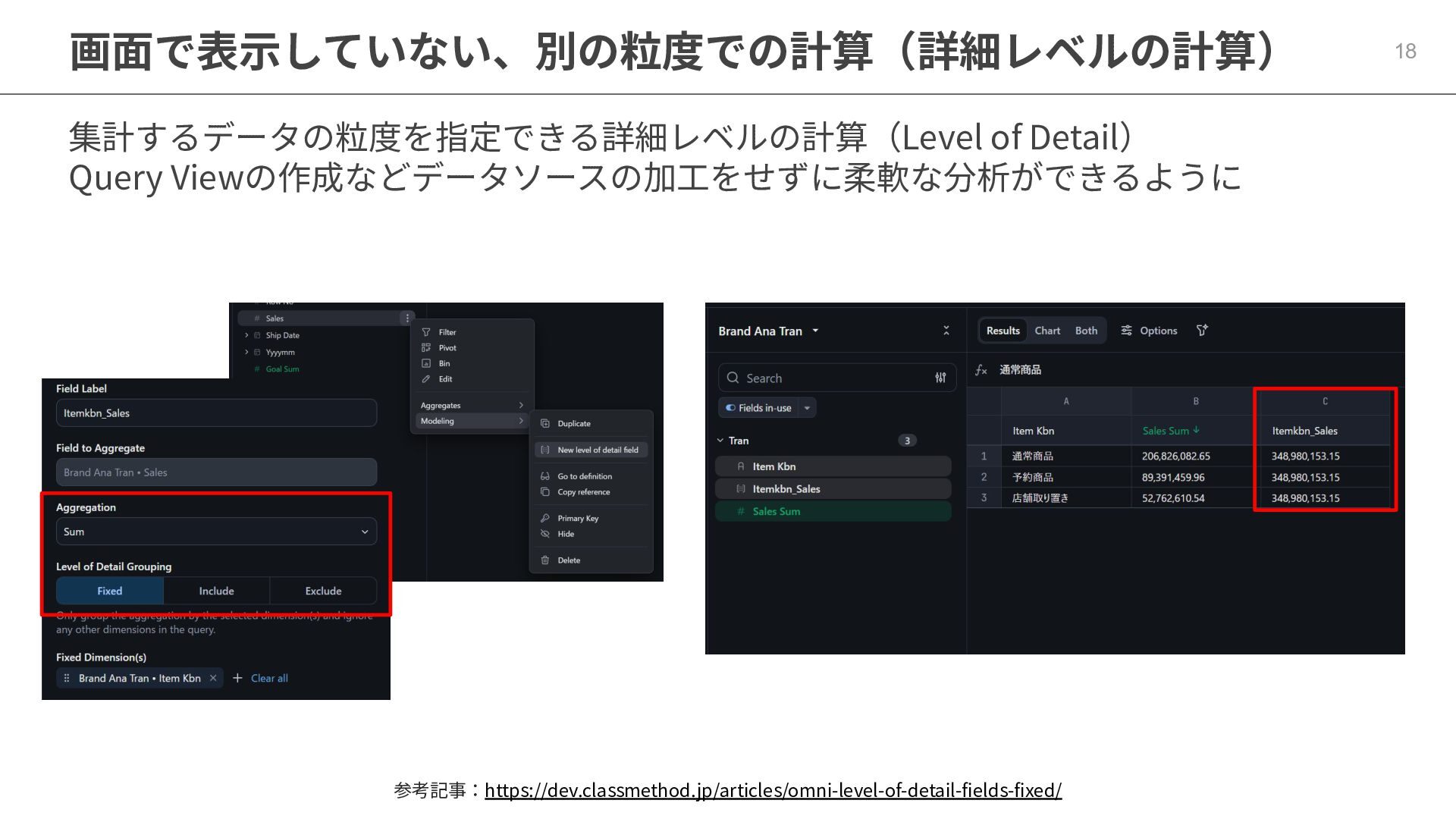This screenshot has height=819, width=1456.
Task: Select the Include grouping option
Action: (216, 591)
